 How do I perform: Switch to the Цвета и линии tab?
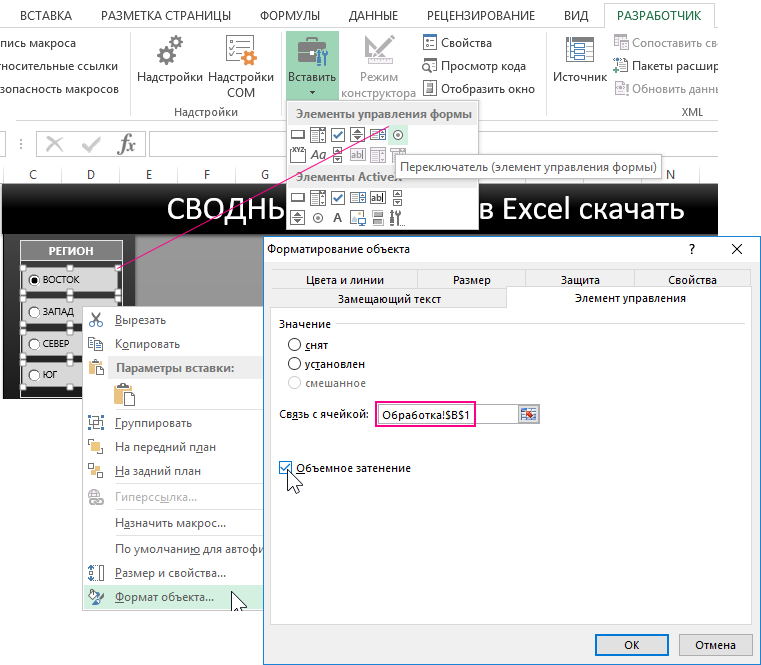coord(344,281)
